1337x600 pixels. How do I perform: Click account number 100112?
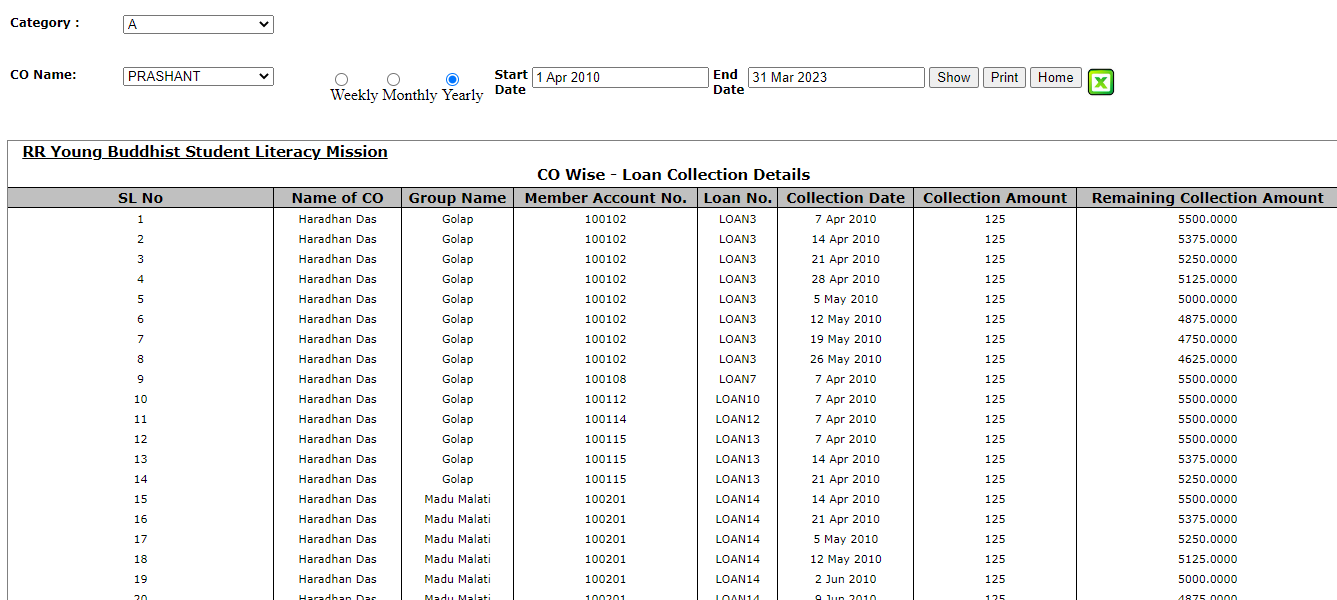point(606,399)
